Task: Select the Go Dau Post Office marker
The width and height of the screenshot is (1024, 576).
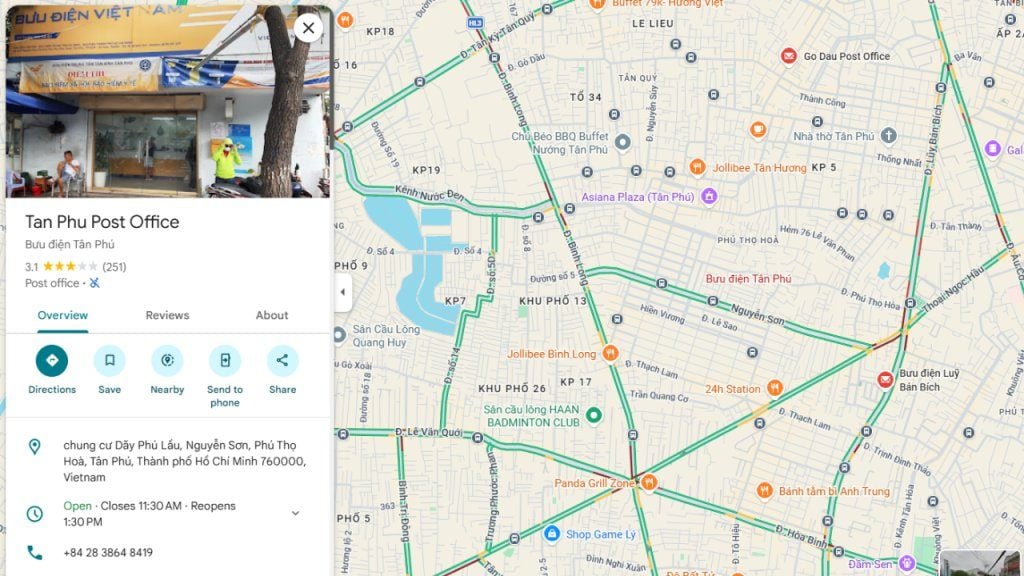Action: pyautogui.click(x=789, y=57)
